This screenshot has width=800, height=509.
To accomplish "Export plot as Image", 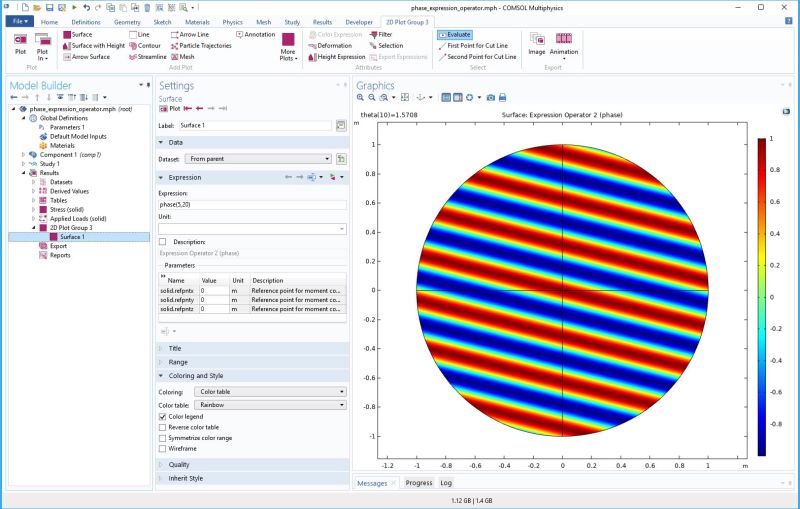I will [537, 44].
